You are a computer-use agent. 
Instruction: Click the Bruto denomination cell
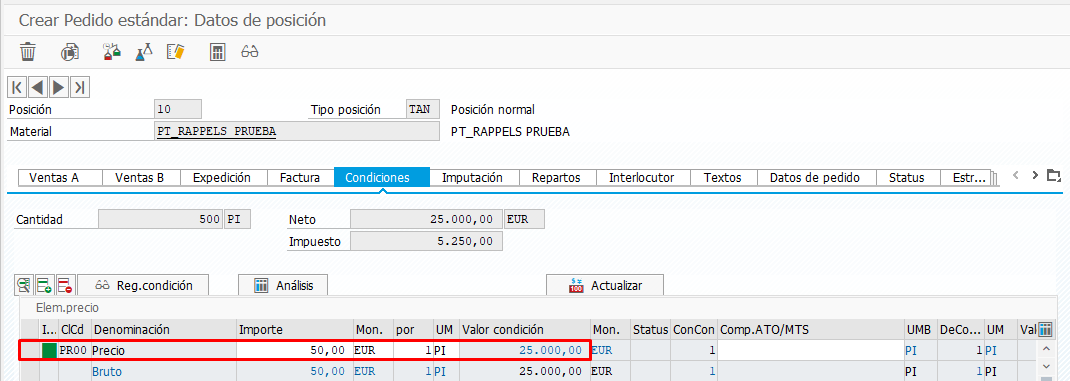[x=163, y=371]
